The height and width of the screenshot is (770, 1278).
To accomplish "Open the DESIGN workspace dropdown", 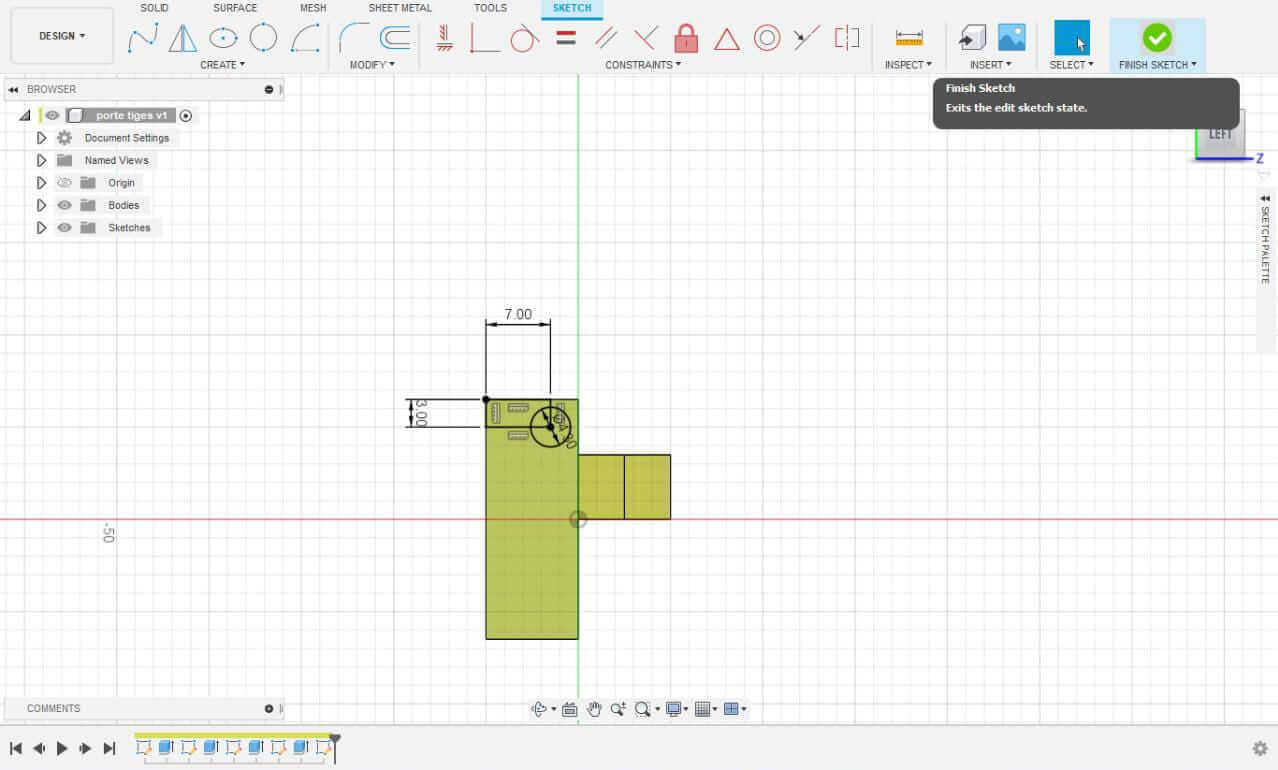I will tap(62, 36).
